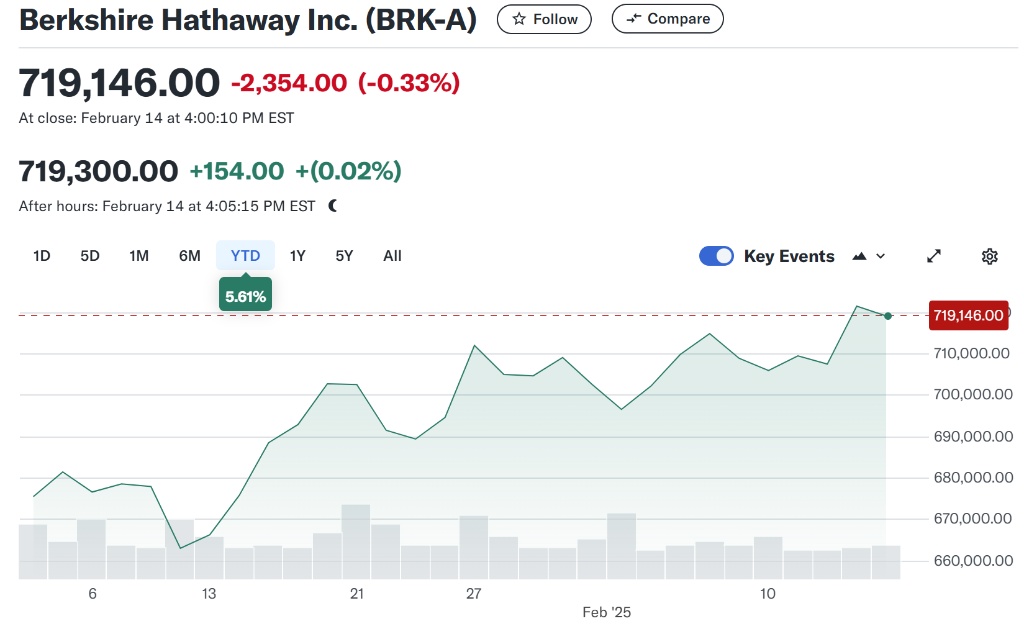1024x625 pixels.
Task: Click the compare arrows icon
Action: [x=633, y=19]
